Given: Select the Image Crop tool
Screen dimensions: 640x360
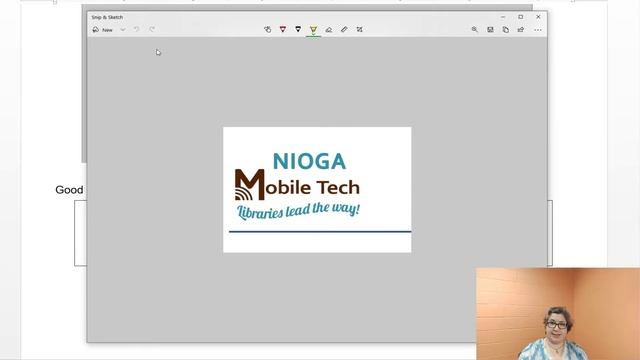Looking at the screenshot, I should [x=360, y=29].
